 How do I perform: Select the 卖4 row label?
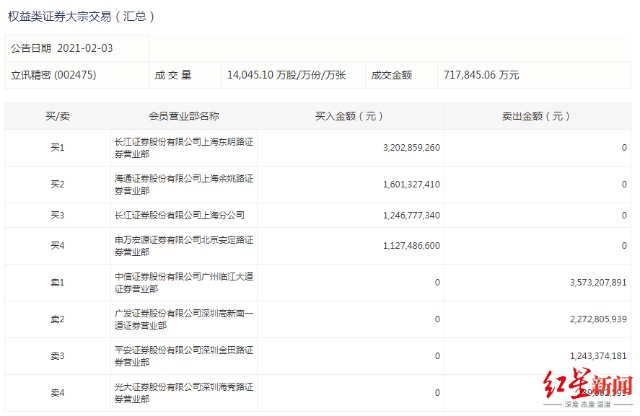(x=58, y=393)
